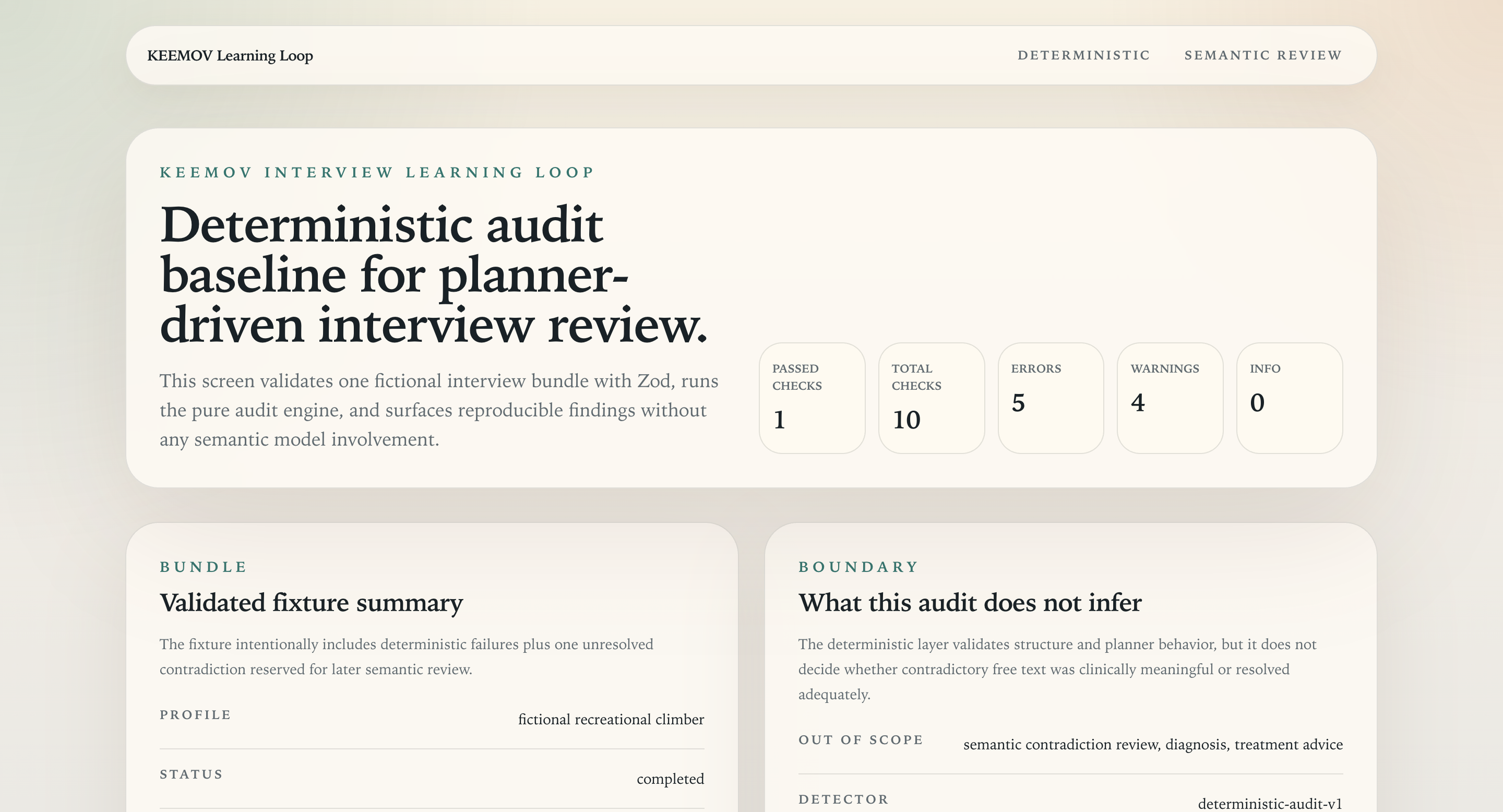Click the Validated fixture summary heading

coord(311,603)
